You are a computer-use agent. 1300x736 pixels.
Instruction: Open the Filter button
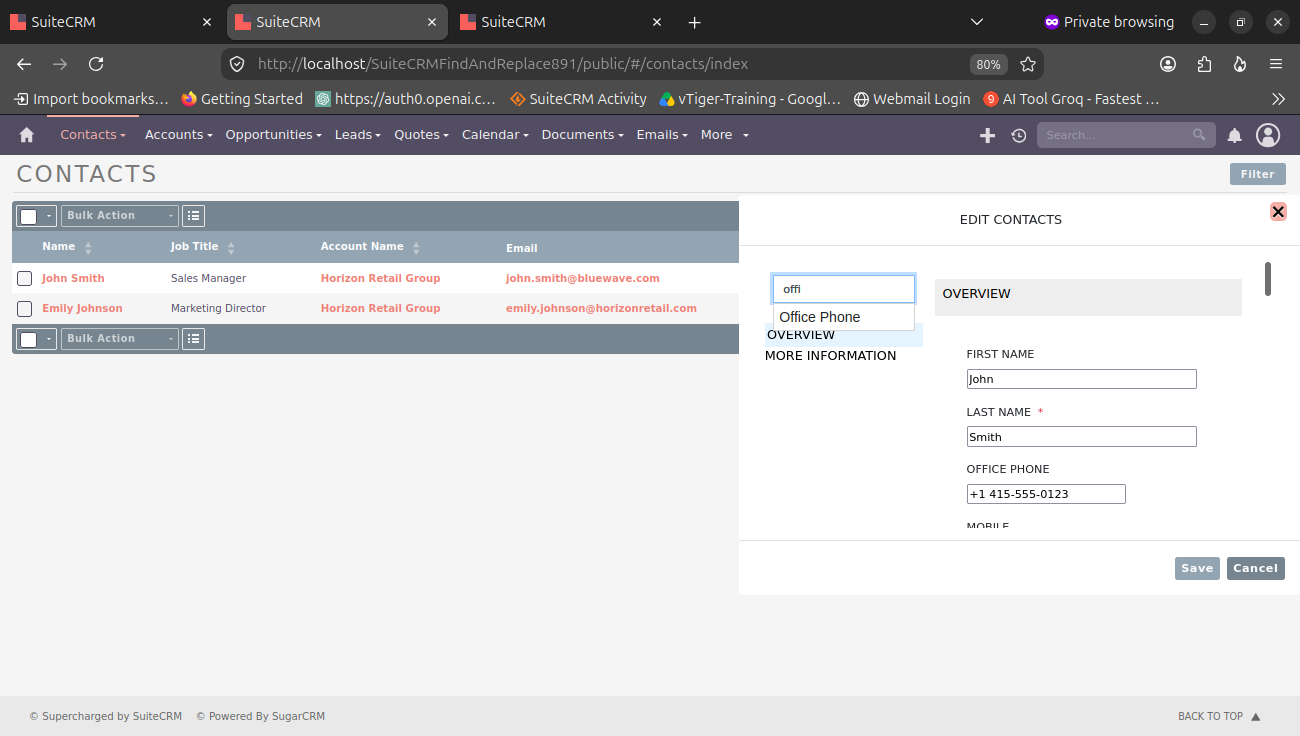point(1258,174)
